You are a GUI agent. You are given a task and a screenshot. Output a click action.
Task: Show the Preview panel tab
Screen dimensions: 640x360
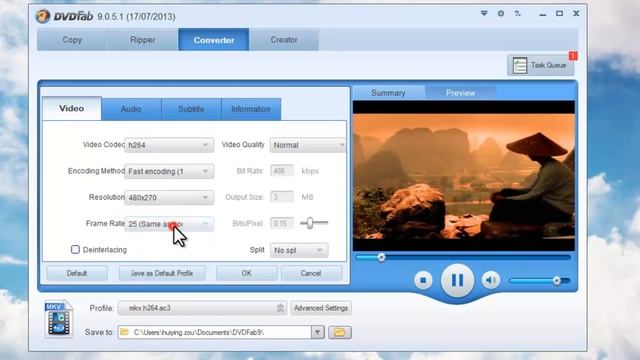tap(460, 93)
